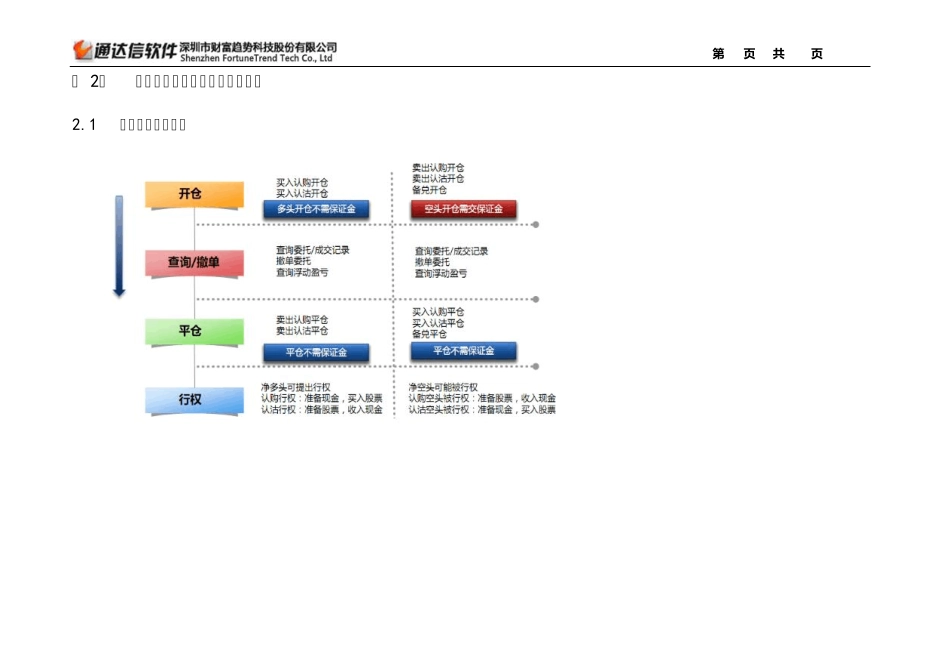Image resolution: width=950 pixels, height=672 pixels.
Task: Click the 2.1 section heading number
Action: [84, 125]
